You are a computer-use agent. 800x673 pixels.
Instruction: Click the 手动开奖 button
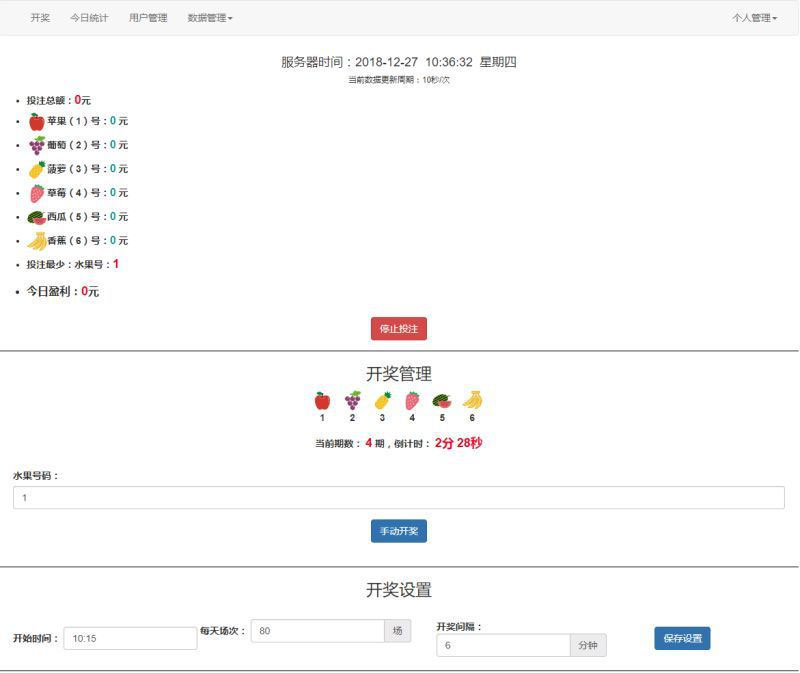click(x=400, y=531)
